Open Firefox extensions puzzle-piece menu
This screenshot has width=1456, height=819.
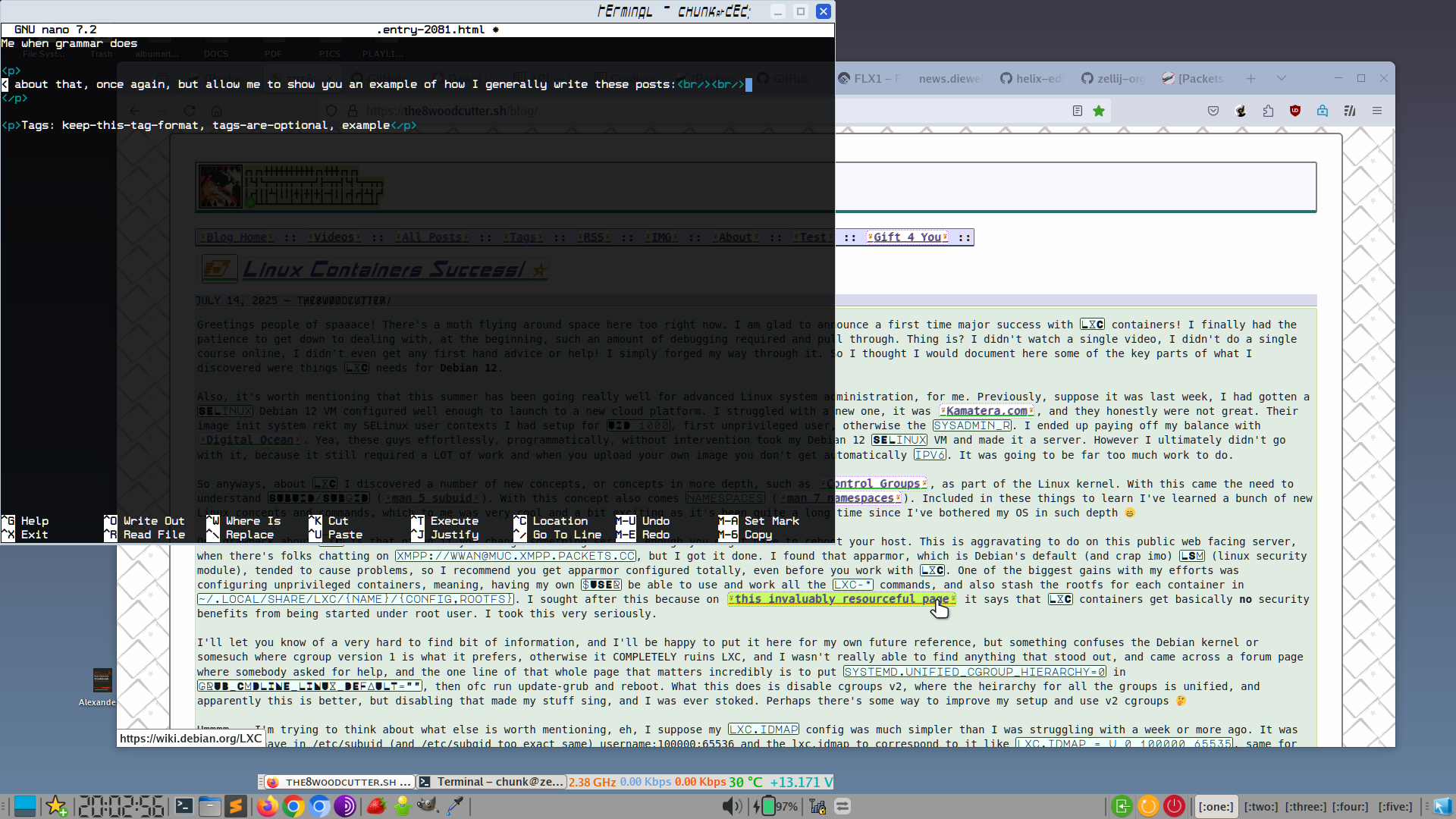[1268, 111]
